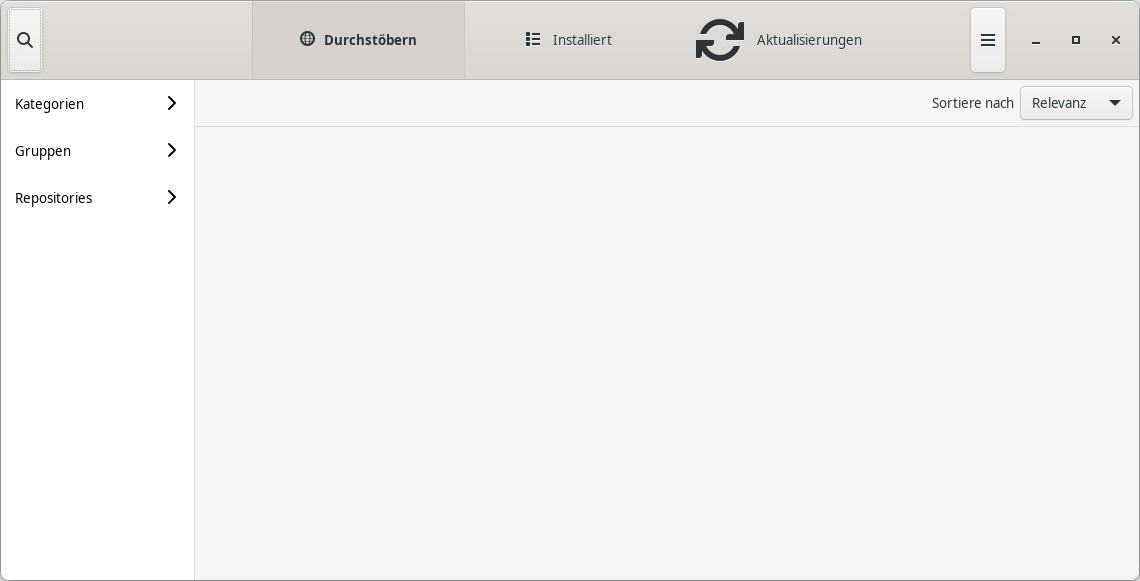1140x581 pixels.
Task: Expand the Gruppen section
Action: [x=97, y=150]
